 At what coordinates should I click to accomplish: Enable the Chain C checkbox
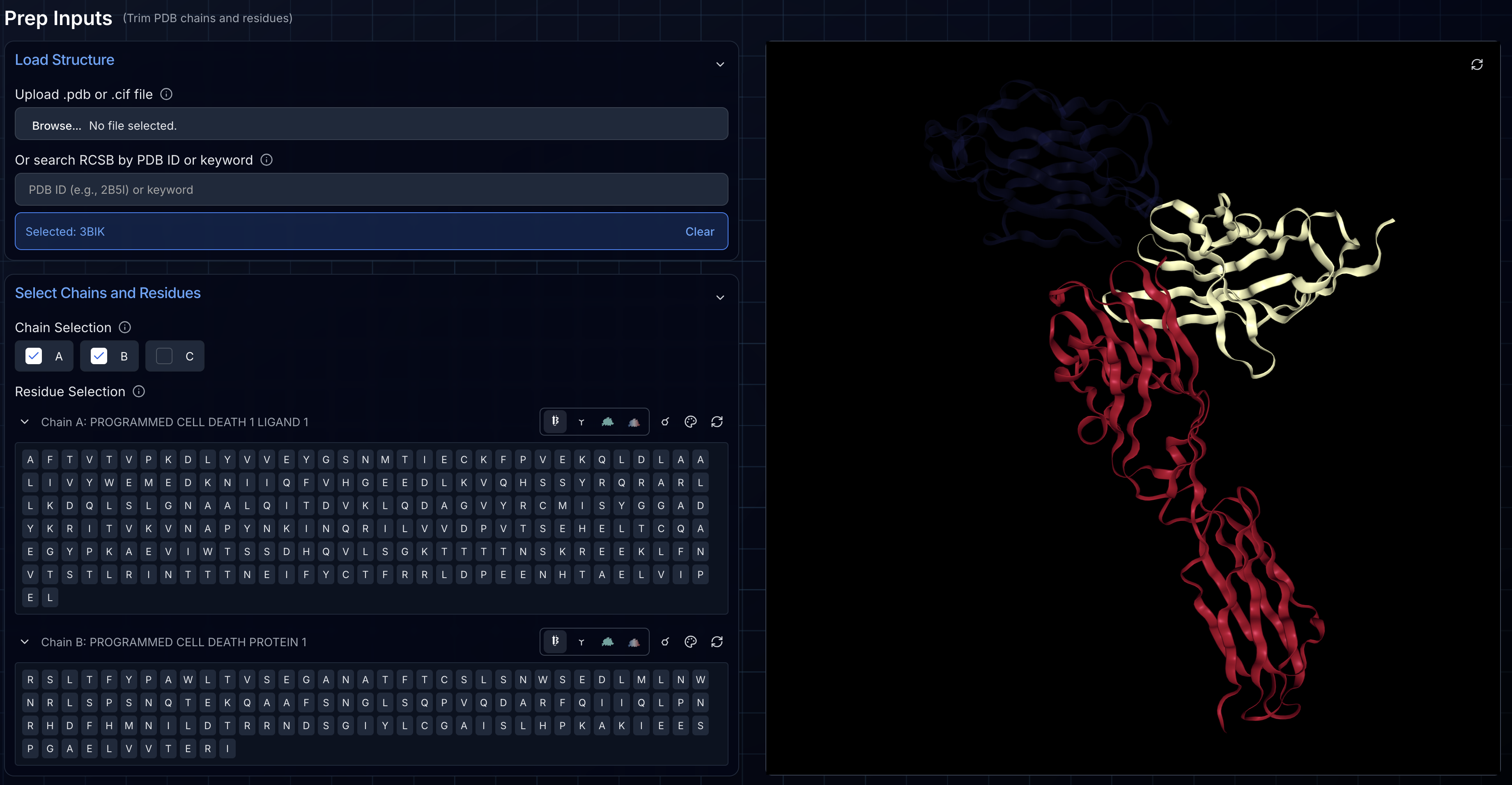pos(164,356)
